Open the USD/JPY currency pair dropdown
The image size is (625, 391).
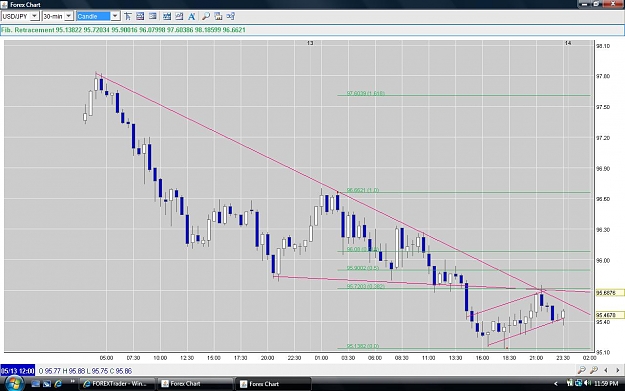(35, 16)
